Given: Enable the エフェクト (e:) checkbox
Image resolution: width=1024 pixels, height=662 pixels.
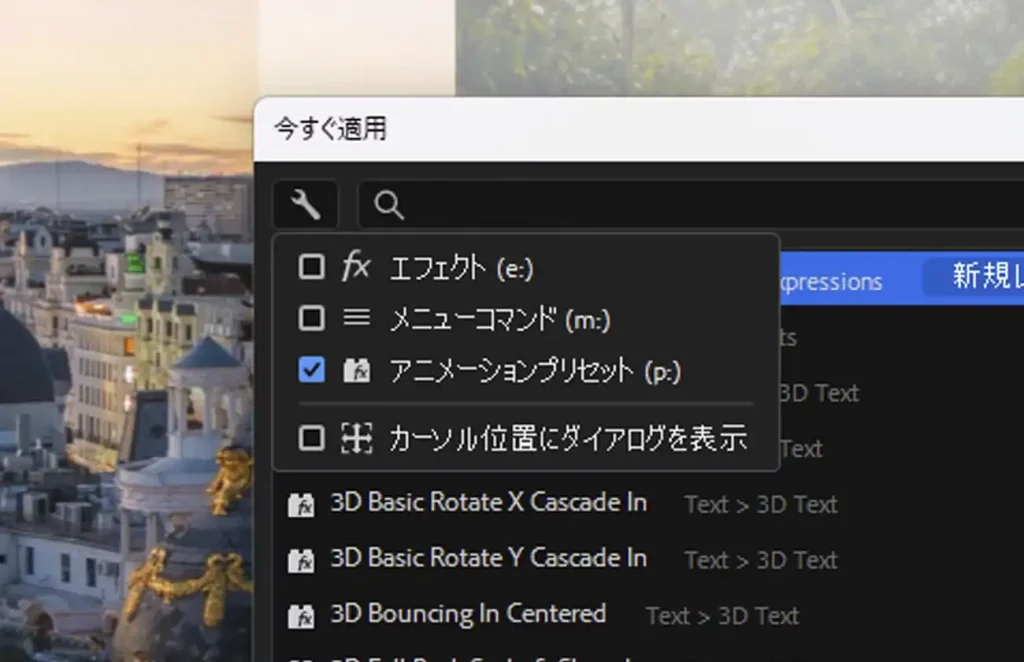Looking at the screenshot, I should coord(312,266).
